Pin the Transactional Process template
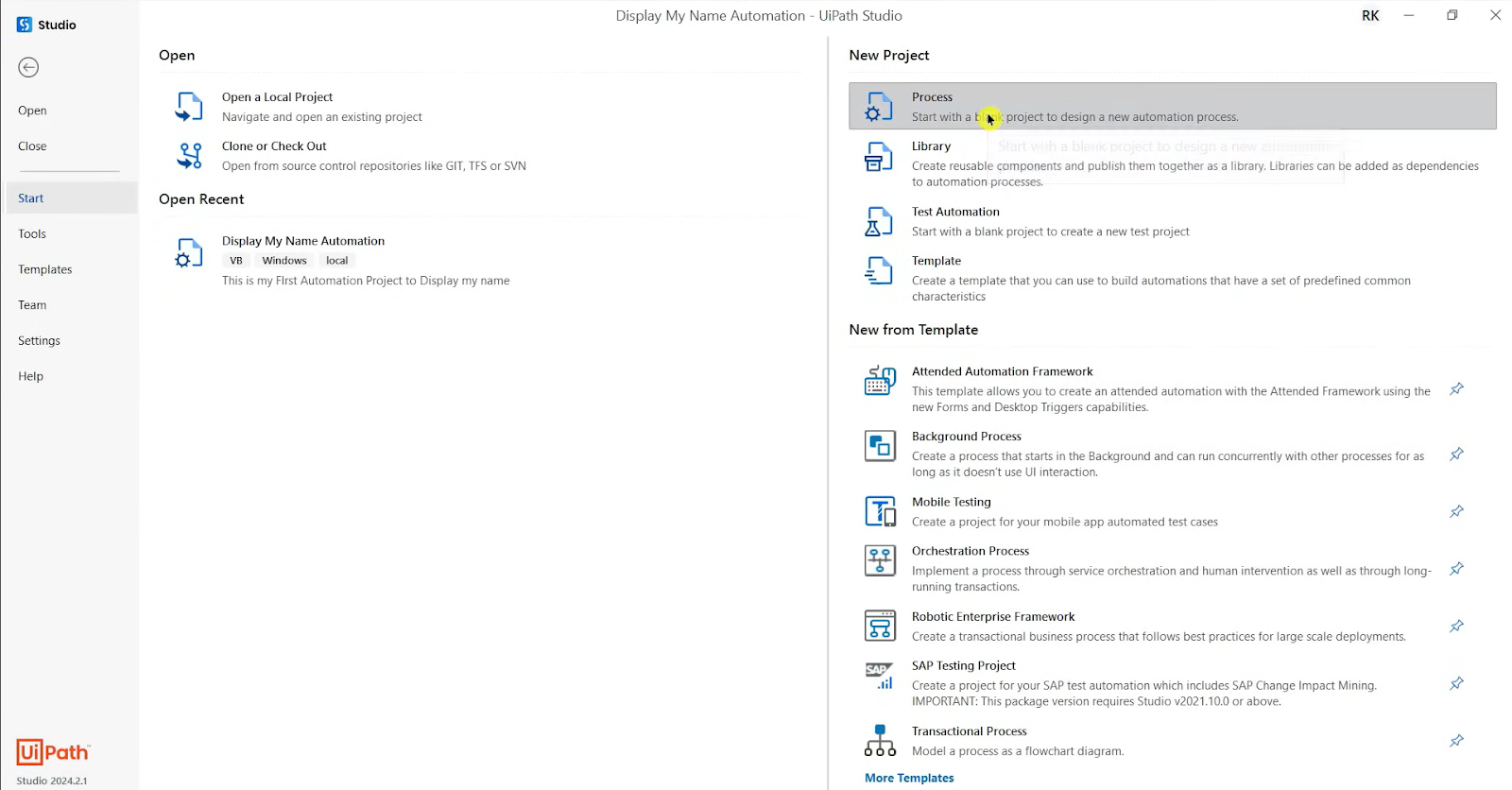The image size is (1512, 790). tap(1456, 741)
